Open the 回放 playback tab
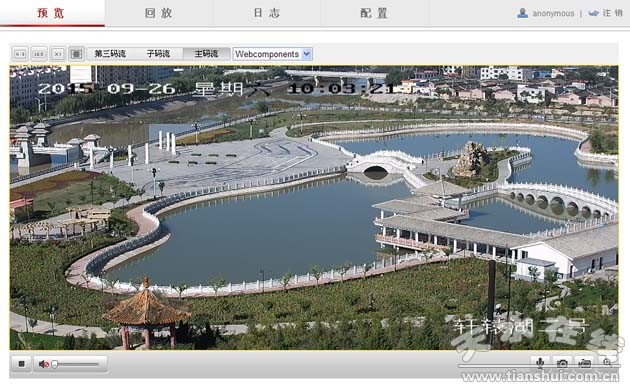The image size is (630, 387). [x=159, y=13]
